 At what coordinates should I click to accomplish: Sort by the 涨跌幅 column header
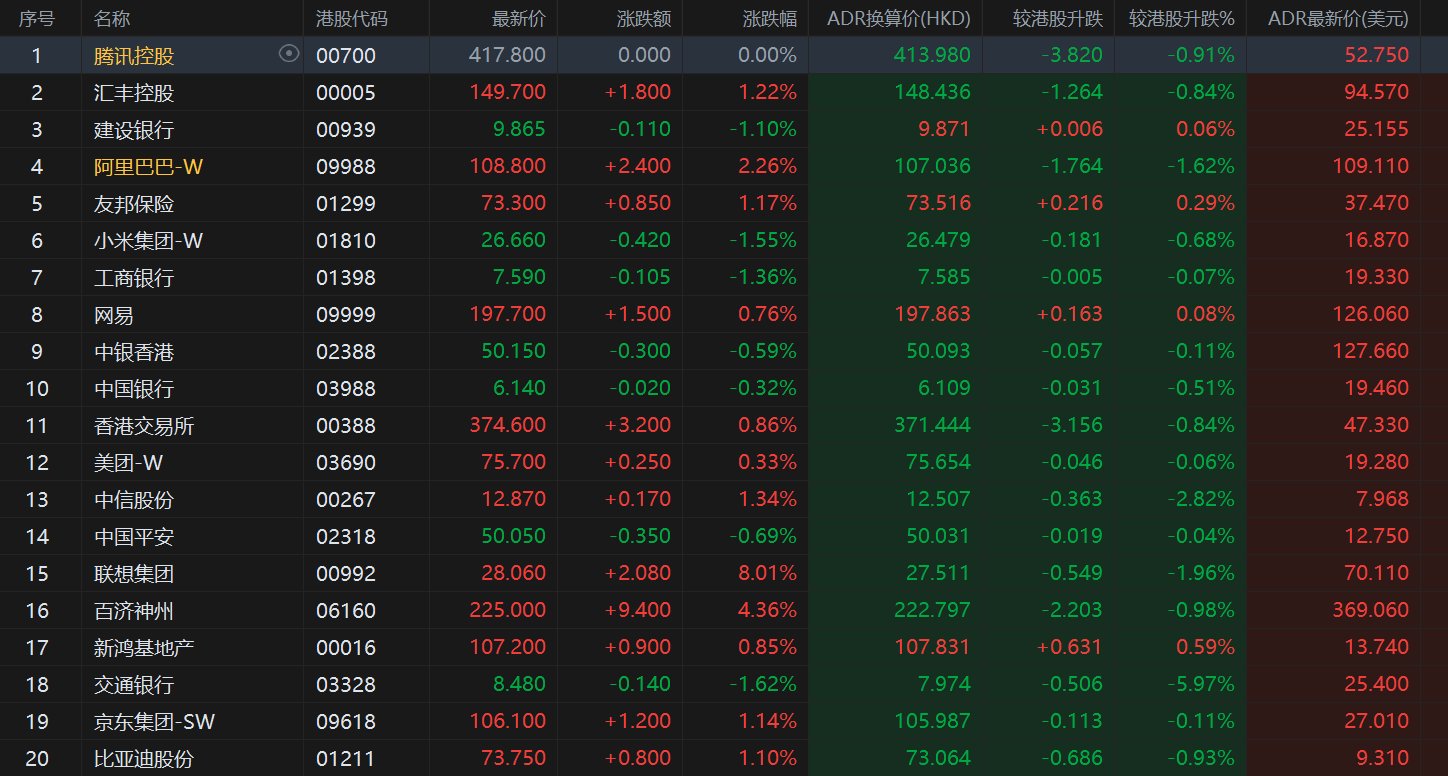tap(770, 19)
